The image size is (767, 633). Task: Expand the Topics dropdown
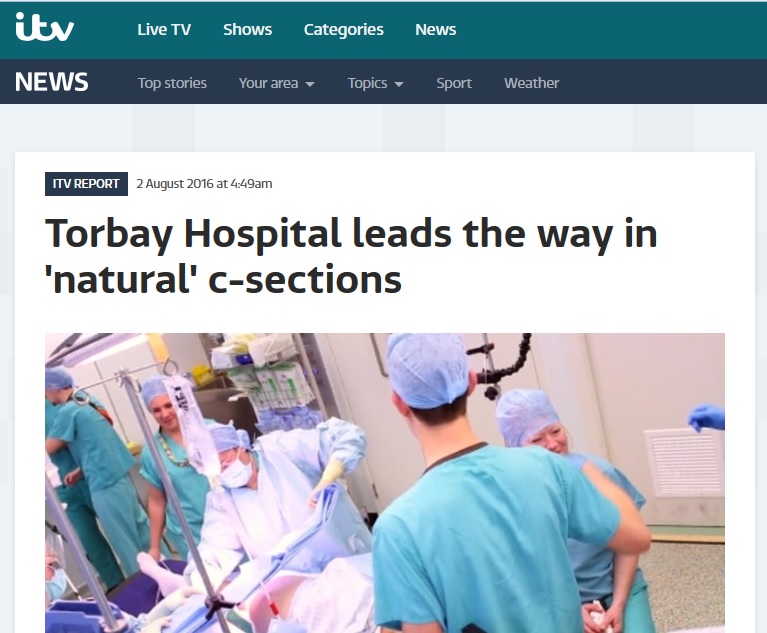click(x=376, y=83)
